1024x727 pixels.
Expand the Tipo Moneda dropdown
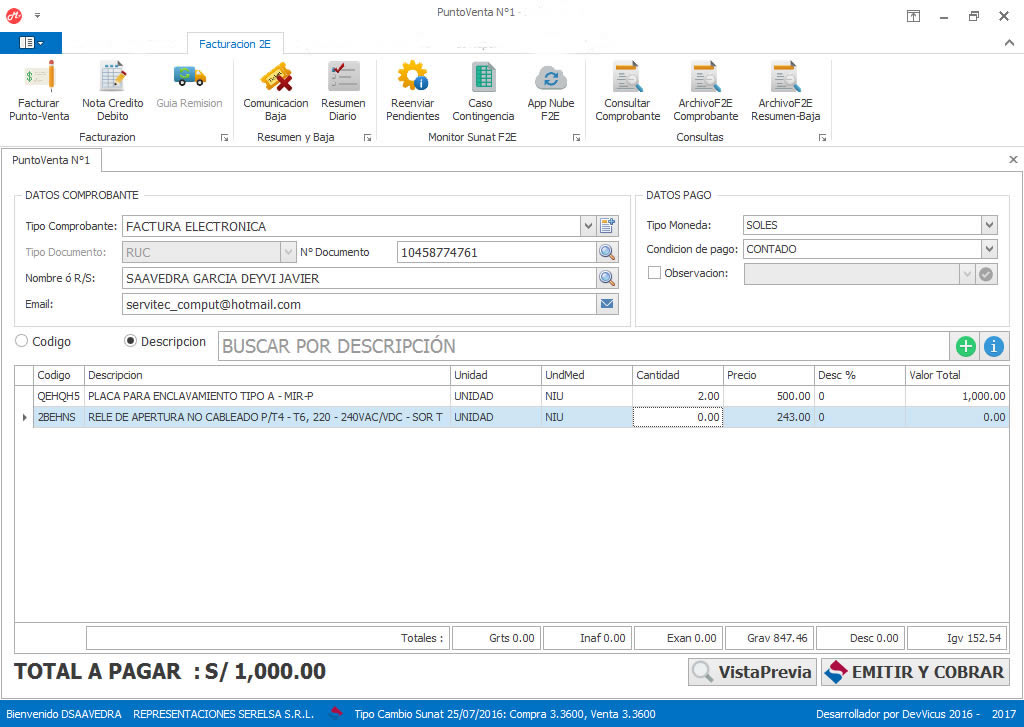(x=989, y=225)
